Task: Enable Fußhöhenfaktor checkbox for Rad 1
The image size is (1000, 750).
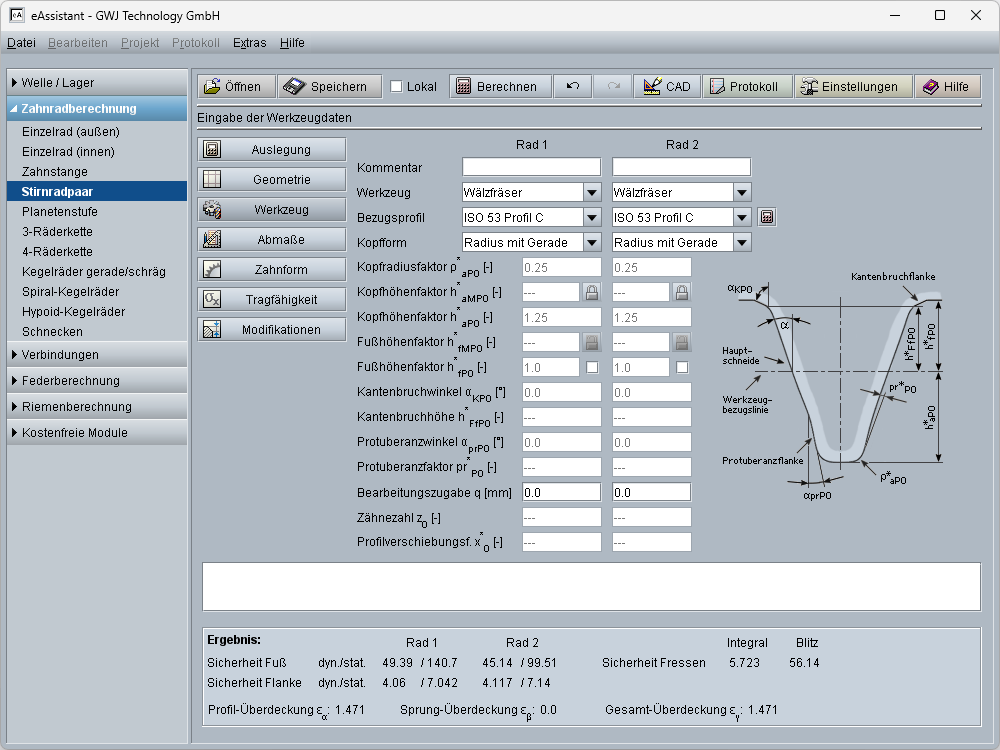Action: [x=592, y=367]
